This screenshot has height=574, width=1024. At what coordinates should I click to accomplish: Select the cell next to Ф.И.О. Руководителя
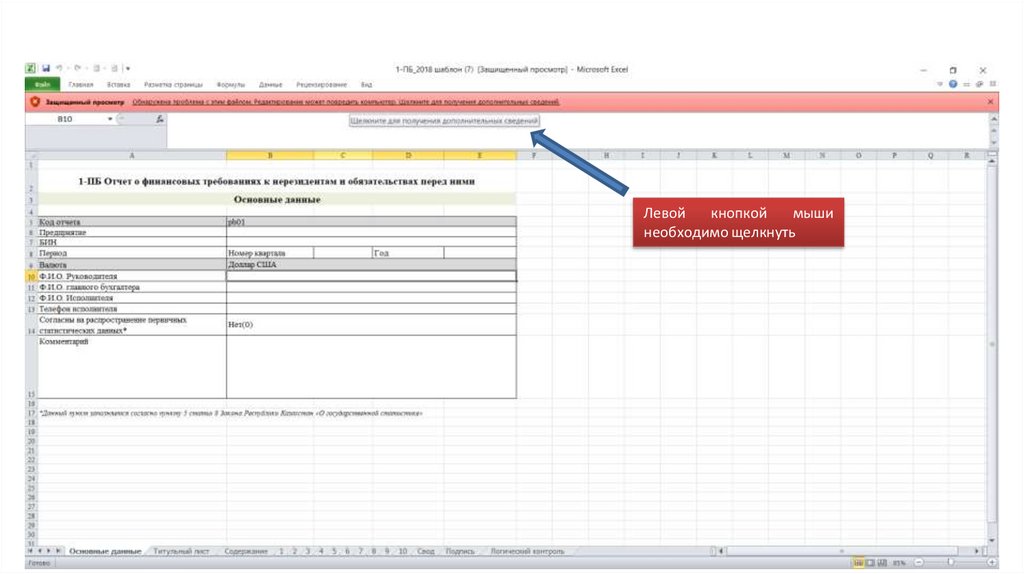pos(371,276)
